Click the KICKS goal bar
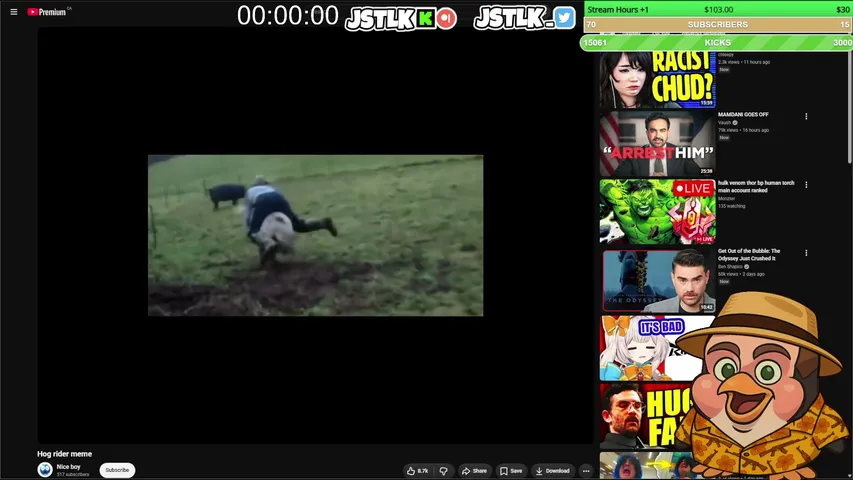Image resolution: width=853 pixels, height=480 pixels. click(x=717, y=42)
